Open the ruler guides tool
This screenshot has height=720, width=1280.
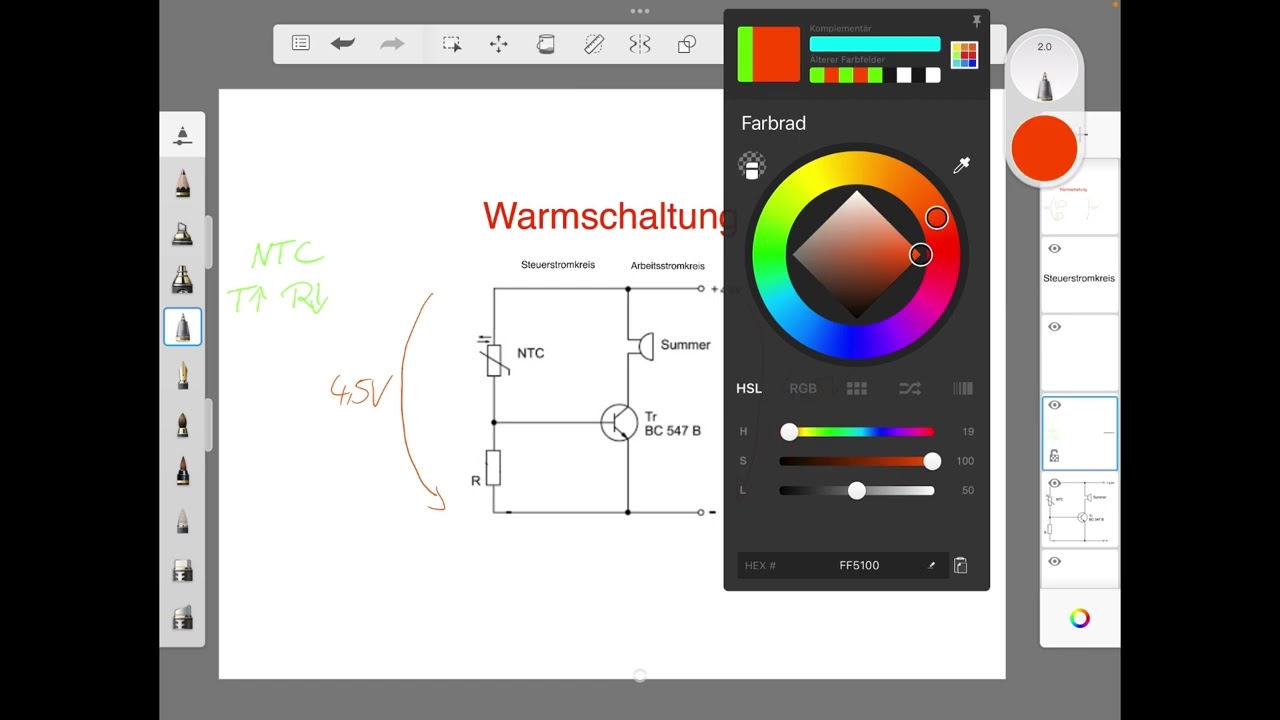[x=594, y=44]
